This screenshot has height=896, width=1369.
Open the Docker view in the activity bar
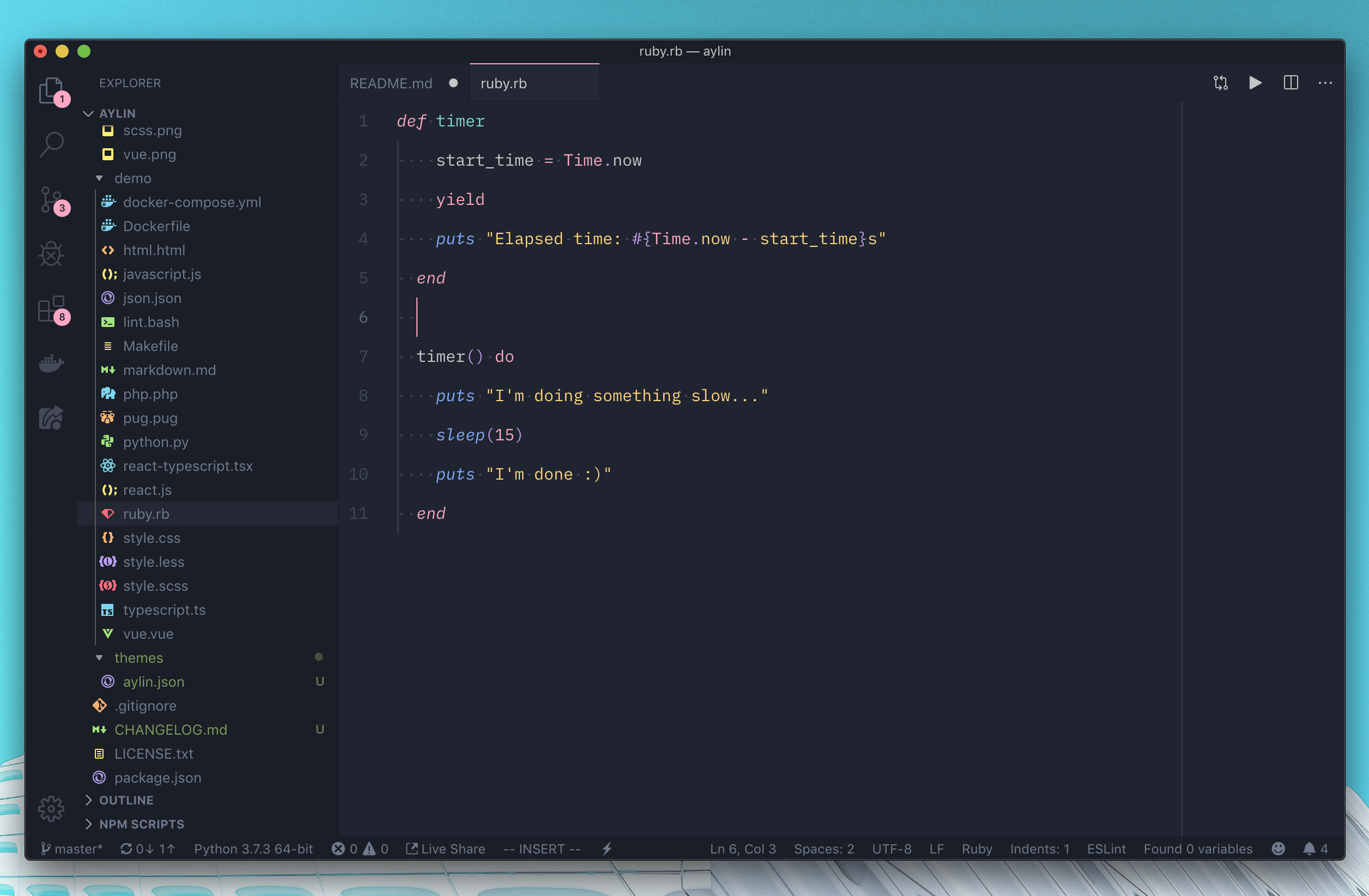[x=51, y=364]
